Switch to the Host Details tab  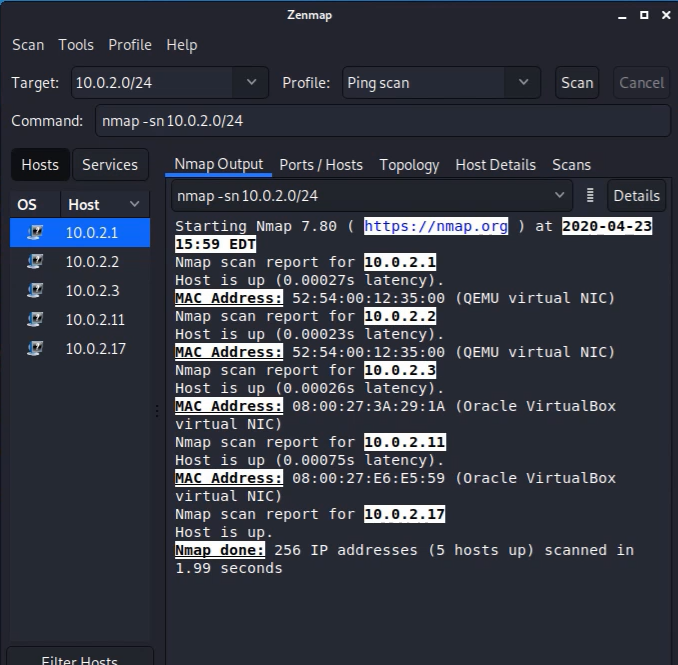[x=496, y=165]
